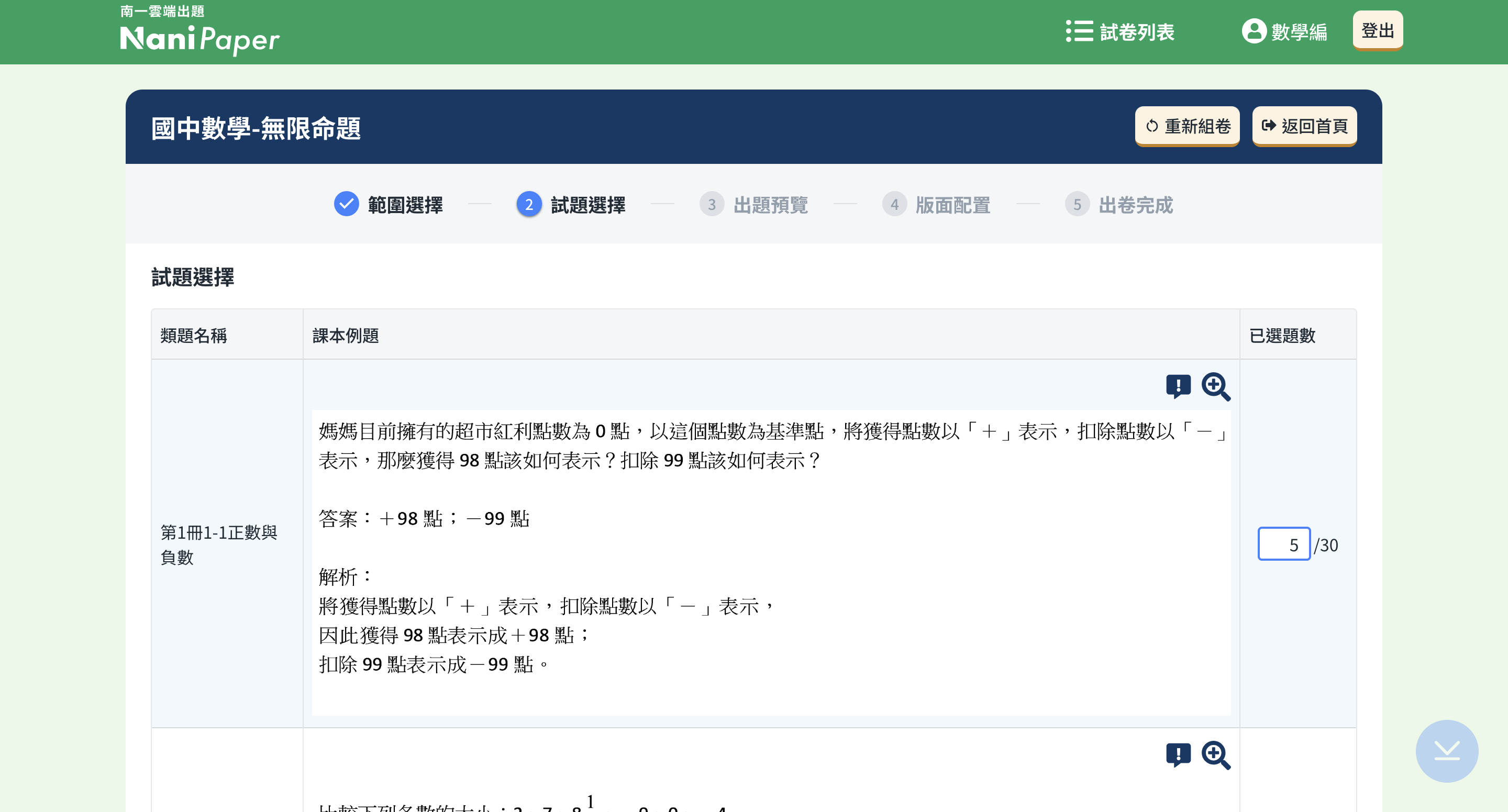Click the 國中數學-無限命題 title
1508x812 pixels.
(x=256, y=128)
